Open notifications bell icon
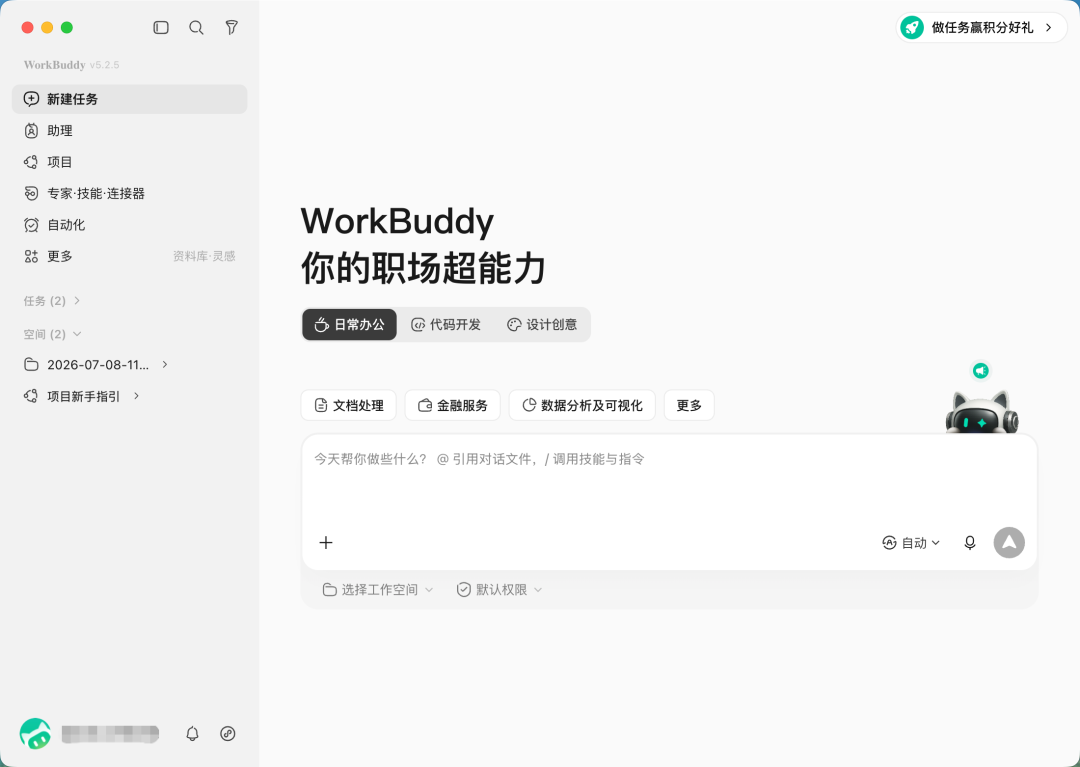The width and height of the screenshot is (1080, 767). tap(192, 733)
